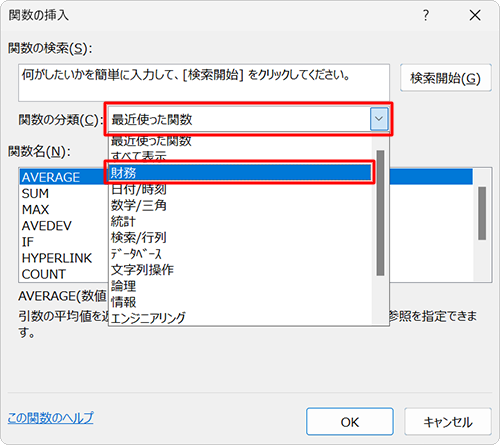Image resolution: width=500 pixels, height=445 pixels.
Task: Close the 関数の挿入 dialog
Action: pos(475,15)
